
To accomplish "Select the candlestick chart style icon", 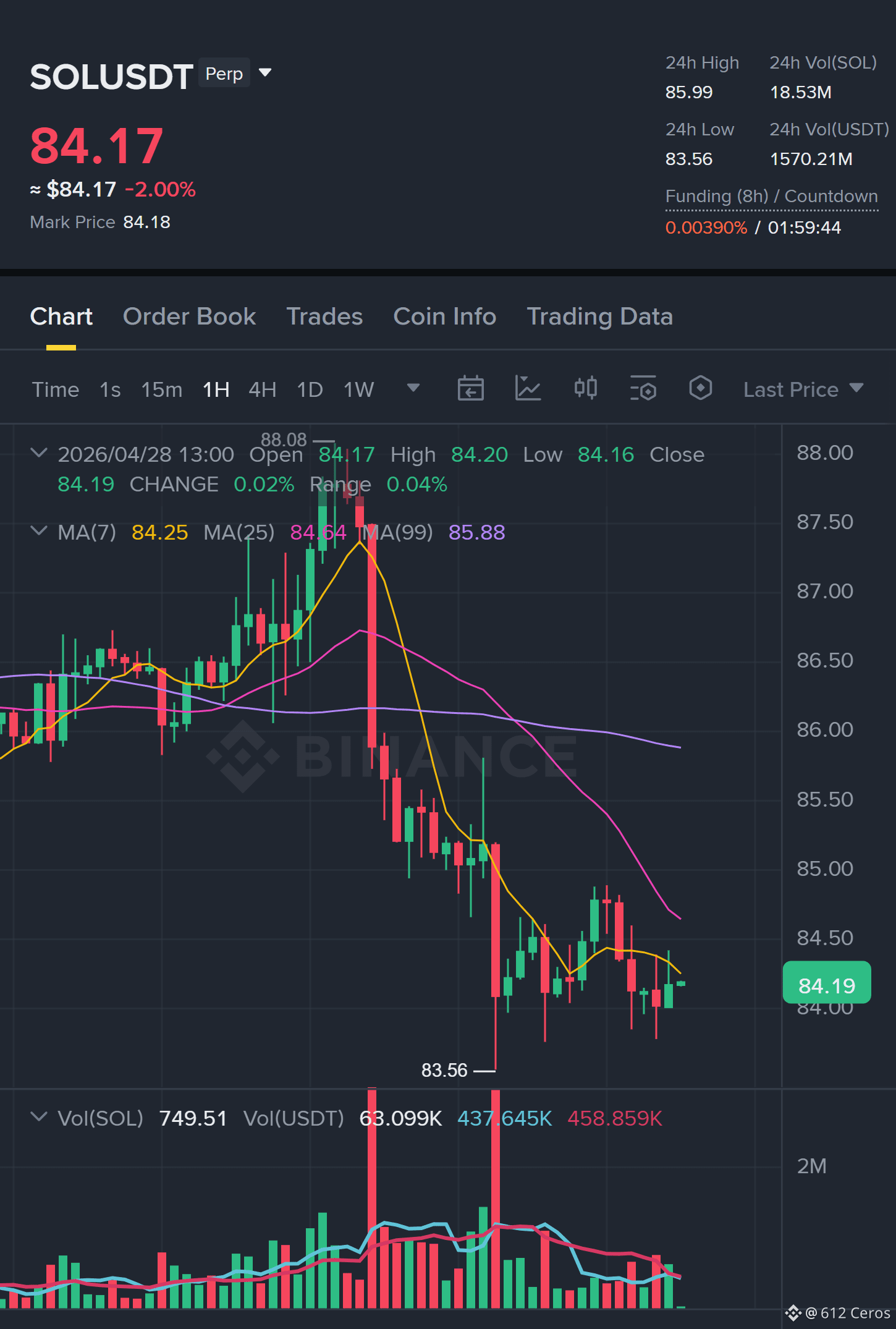I will coord(585,388).
